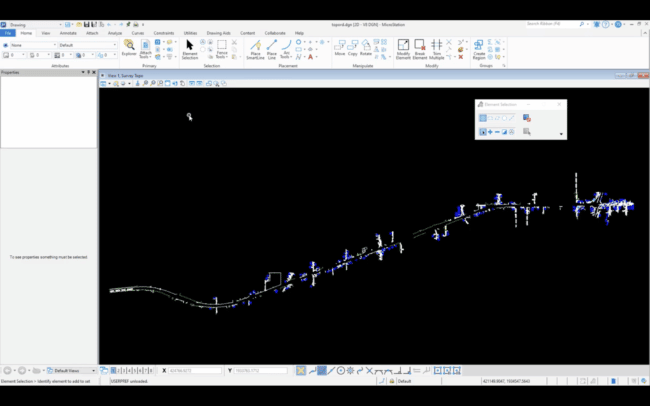Toggle view 8 button in view groups
The height and width of the screenshot is (406, 650).
tap(151, 370)
